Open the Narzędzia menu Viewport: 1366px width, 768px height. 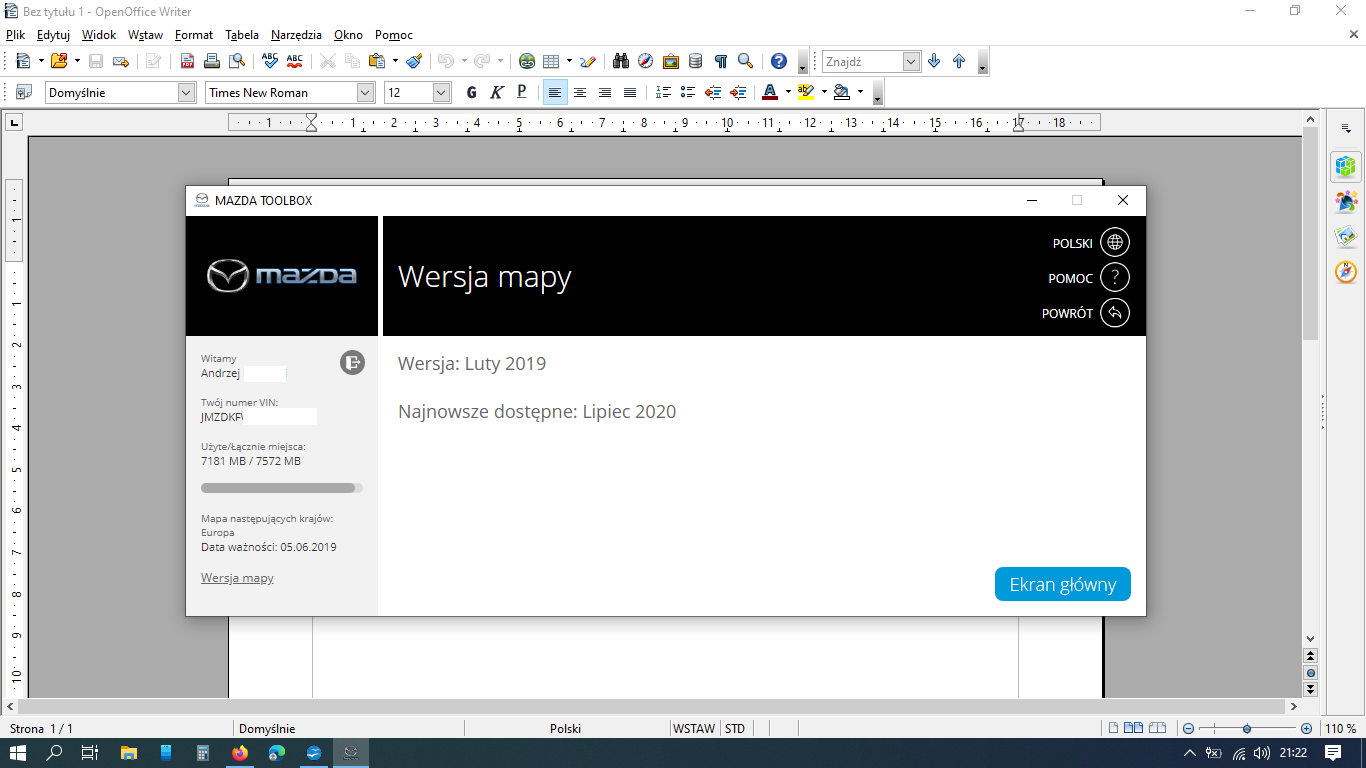pyautogui.click(x=297, y=34)
